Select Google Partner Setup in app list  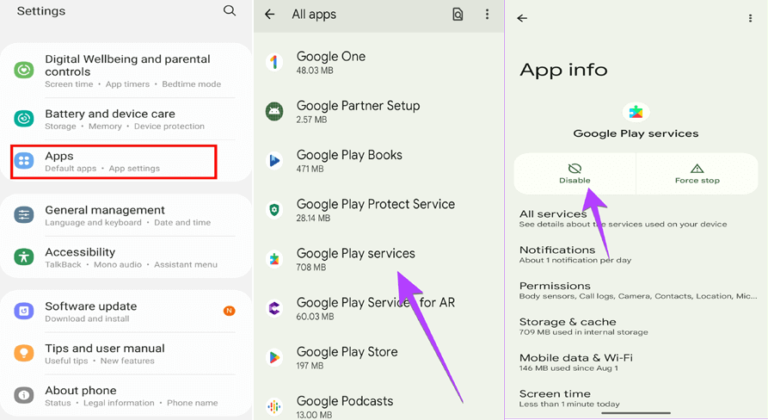[379, 112]
